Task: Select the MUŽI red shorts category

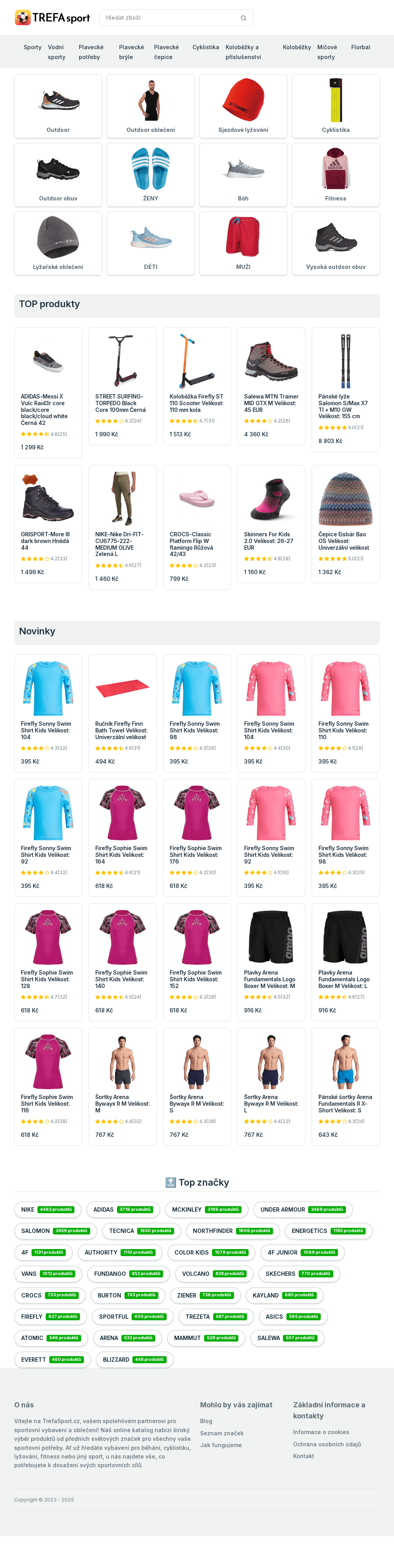Action: (x=243, y=243)
